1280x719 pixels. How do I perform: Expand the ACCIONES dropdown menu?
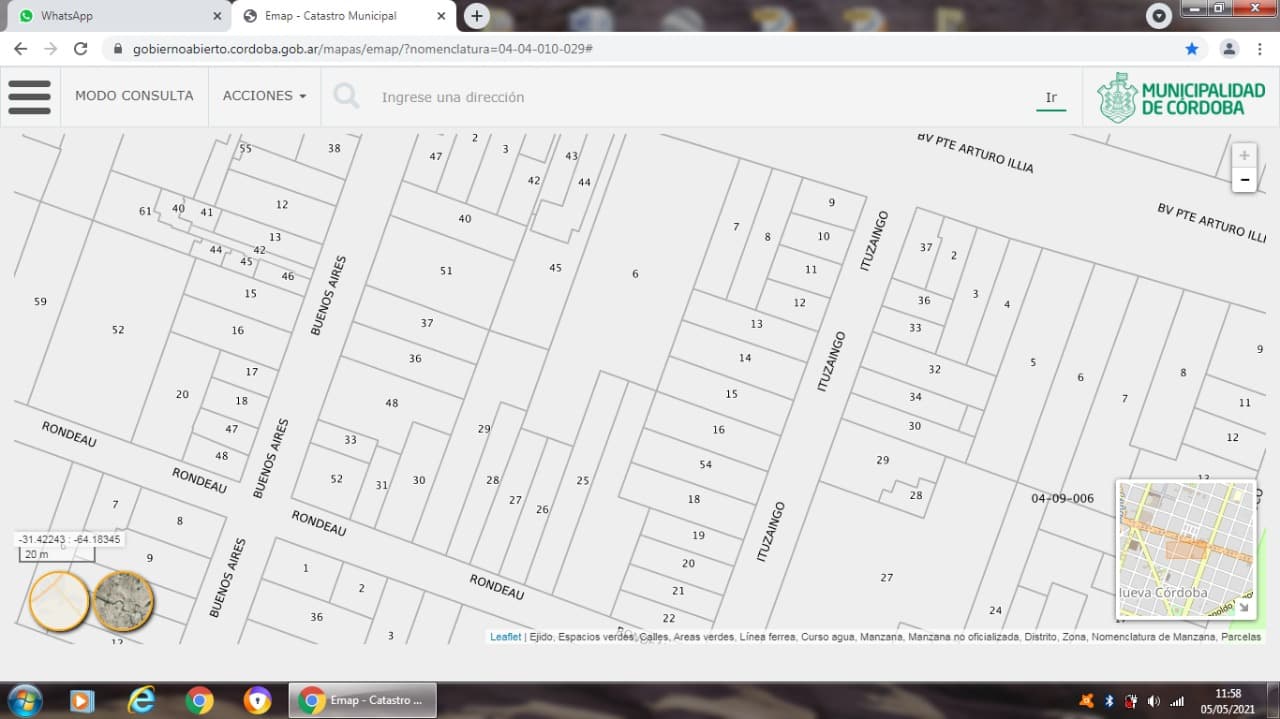pyautogui.click(x=264, y=96)
